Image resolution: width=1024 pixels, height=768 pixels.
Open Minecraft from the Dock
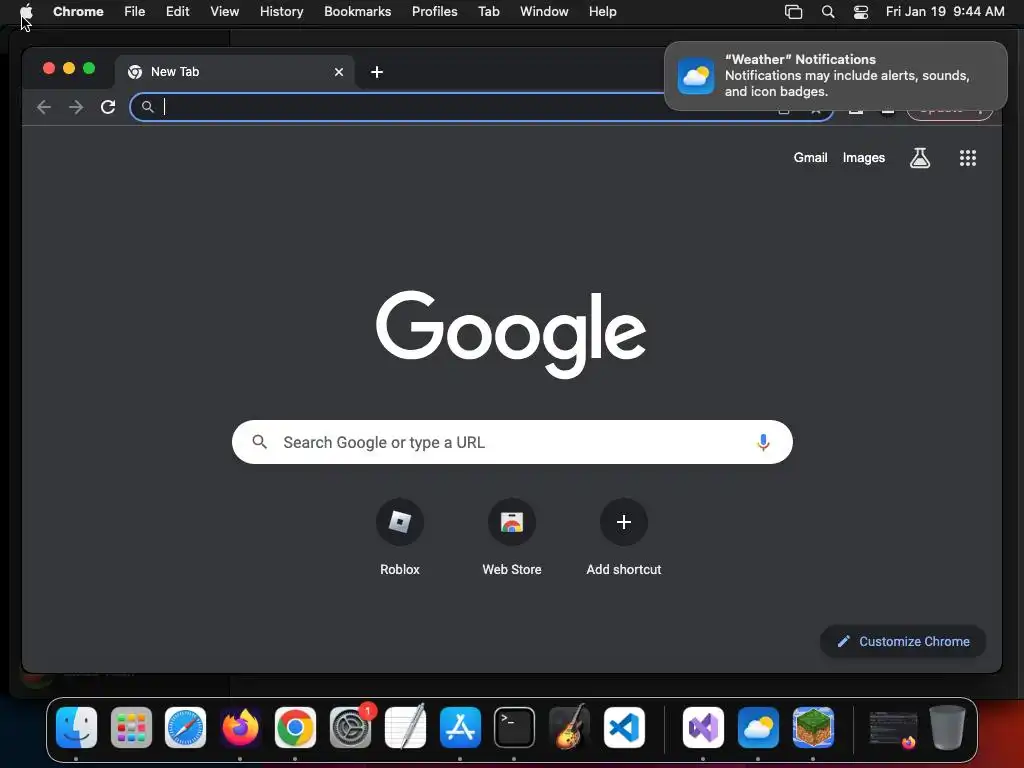(x=813, y=728)
